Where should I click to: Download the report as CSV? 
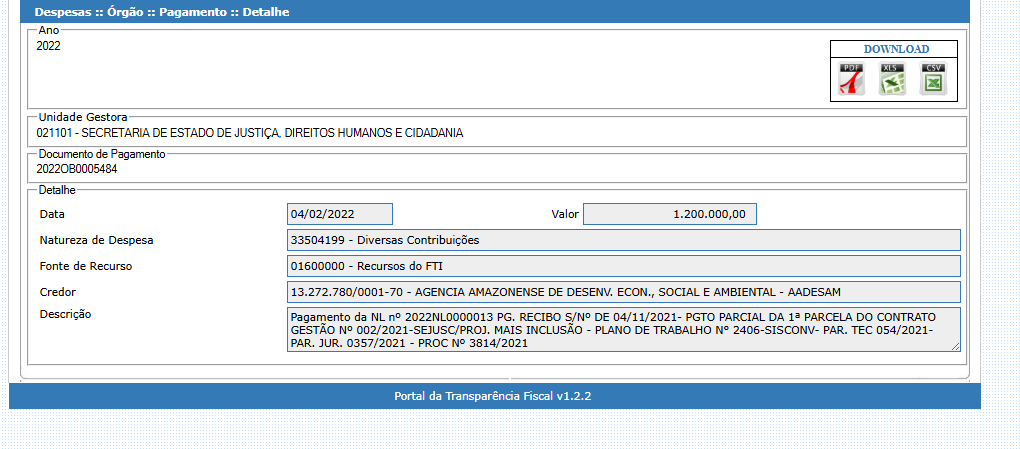[933, 79]
